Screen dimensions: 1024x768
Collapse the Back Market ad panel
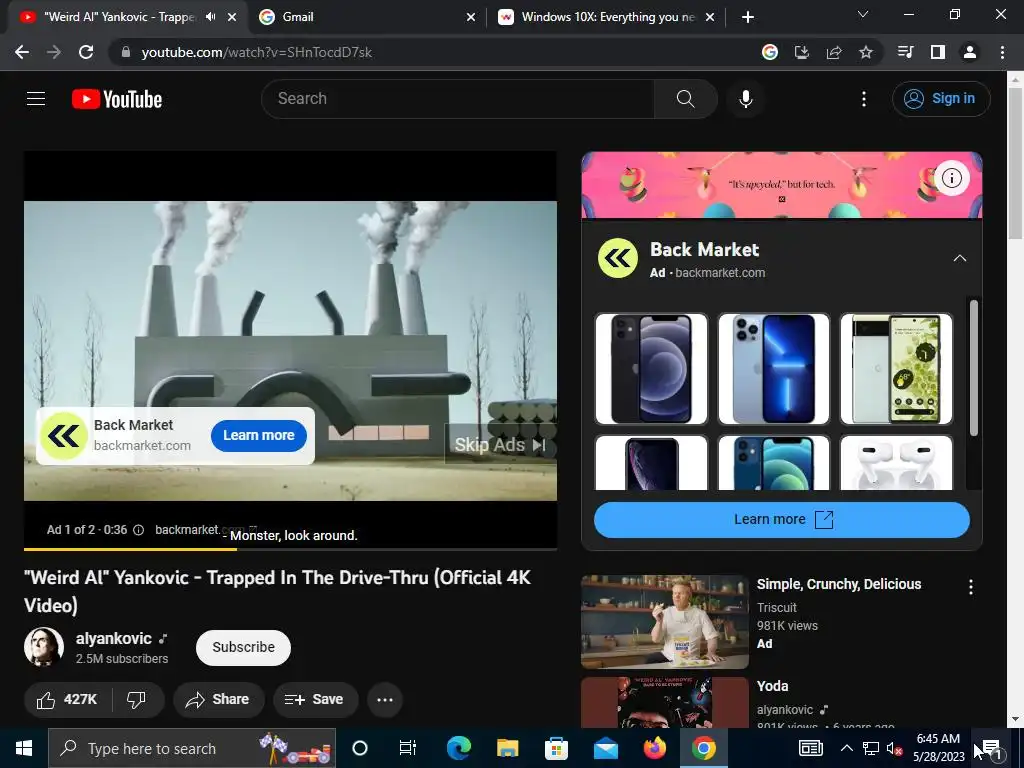click(959, 259)
